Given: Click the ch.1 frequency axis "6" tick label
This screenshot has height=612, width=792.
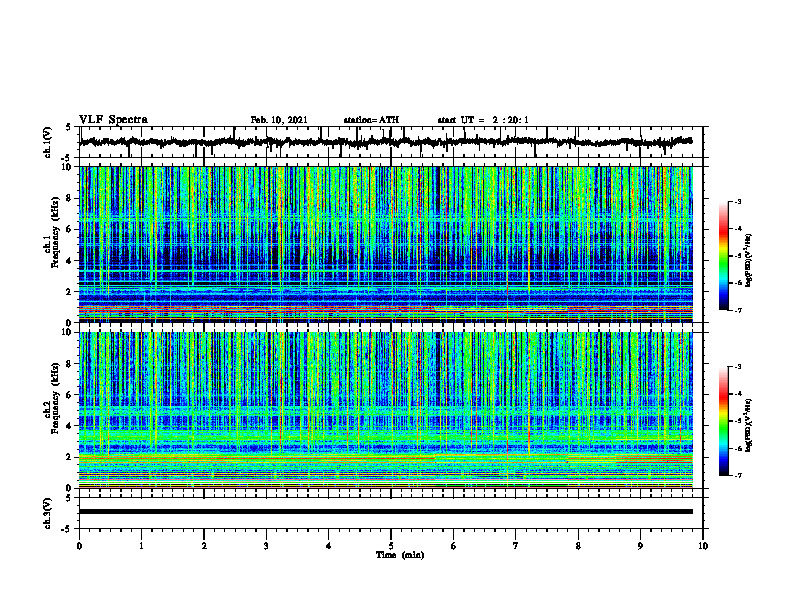Looking at the screenshot, I should [x=70, y=229].
